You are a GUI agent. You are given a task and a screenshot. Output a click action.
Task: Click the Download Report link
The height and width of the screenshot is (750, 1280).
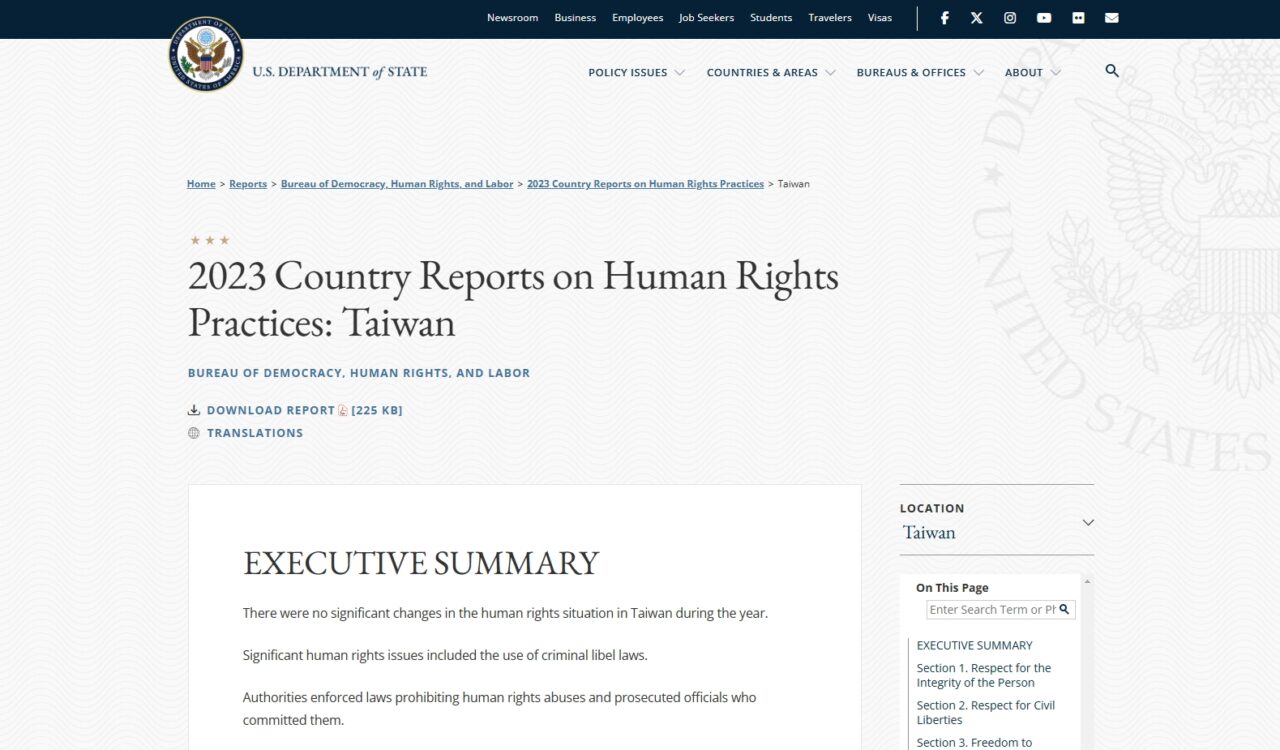point(271,410)
